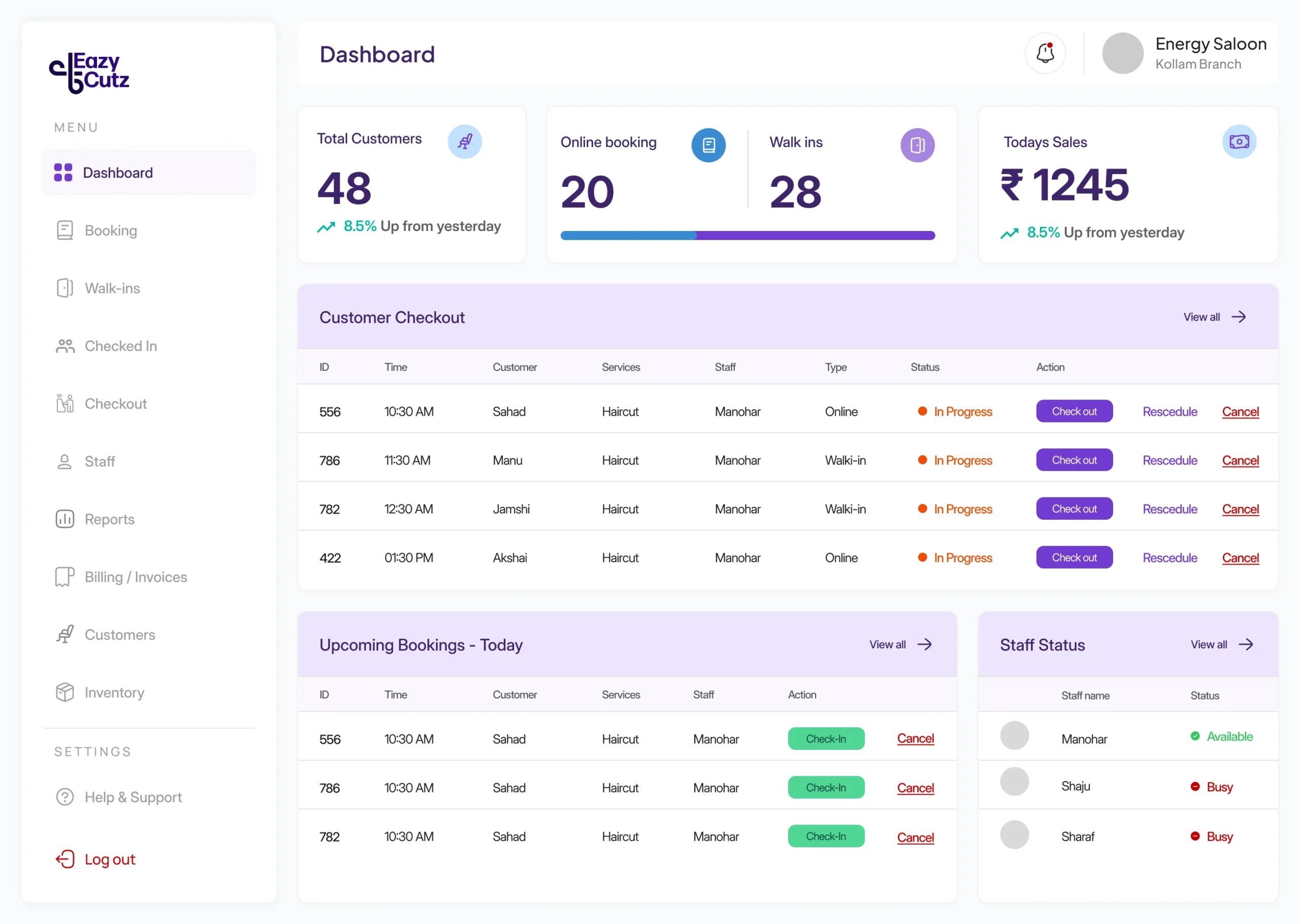Check-In upcoming booking ID 786
This screenshot has height=924, width=1300.
[826, 788]
